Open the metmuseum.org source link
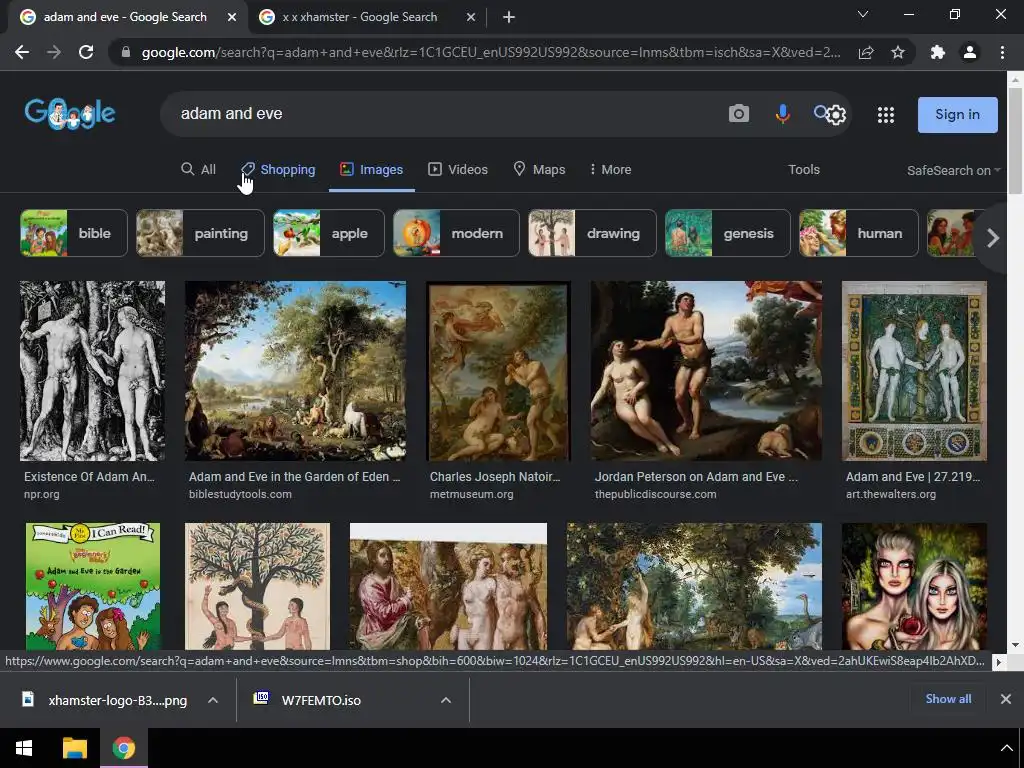 click(472, 494)
